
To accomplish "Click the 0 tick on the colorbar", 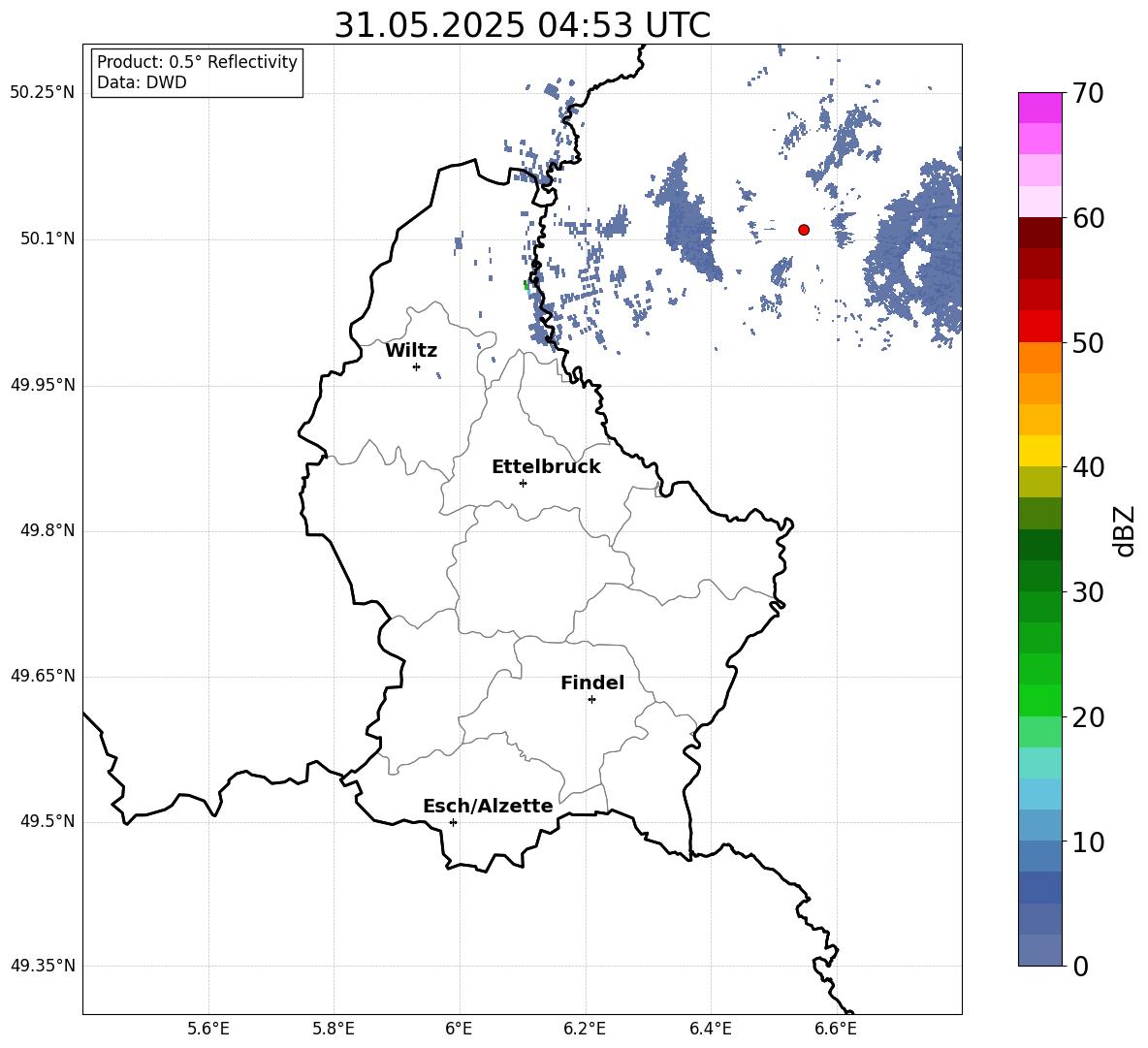I will pos(1081,966).
